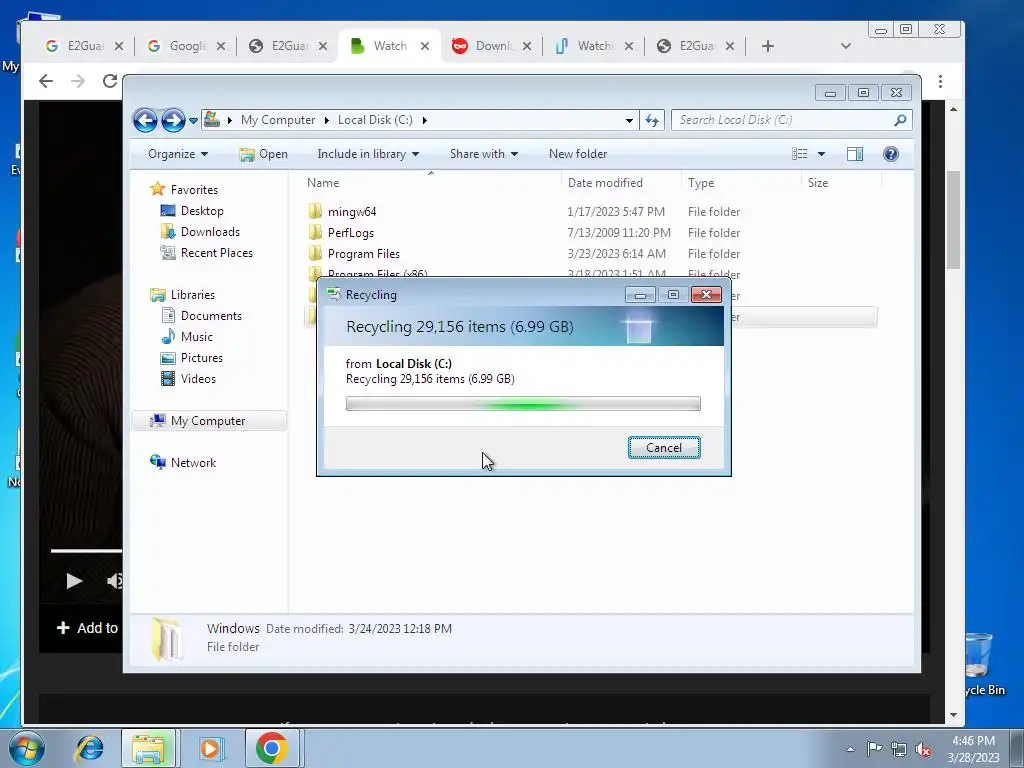Select Local Disk (C:) in the breadcrumb

[x=375, y=120]
